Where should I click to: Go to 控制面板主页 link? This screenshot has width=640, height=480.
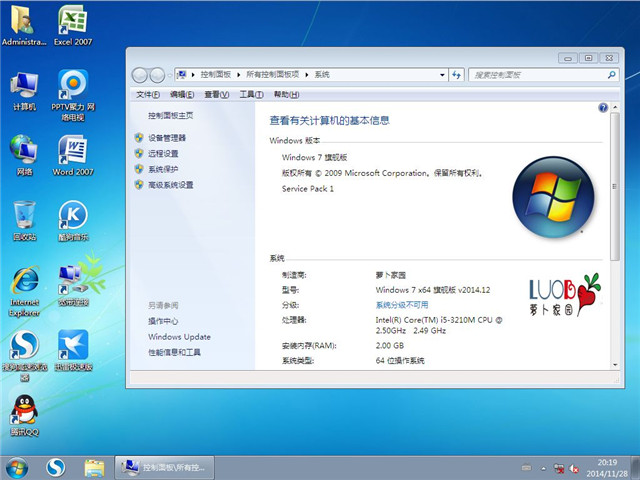click(171, 116)
